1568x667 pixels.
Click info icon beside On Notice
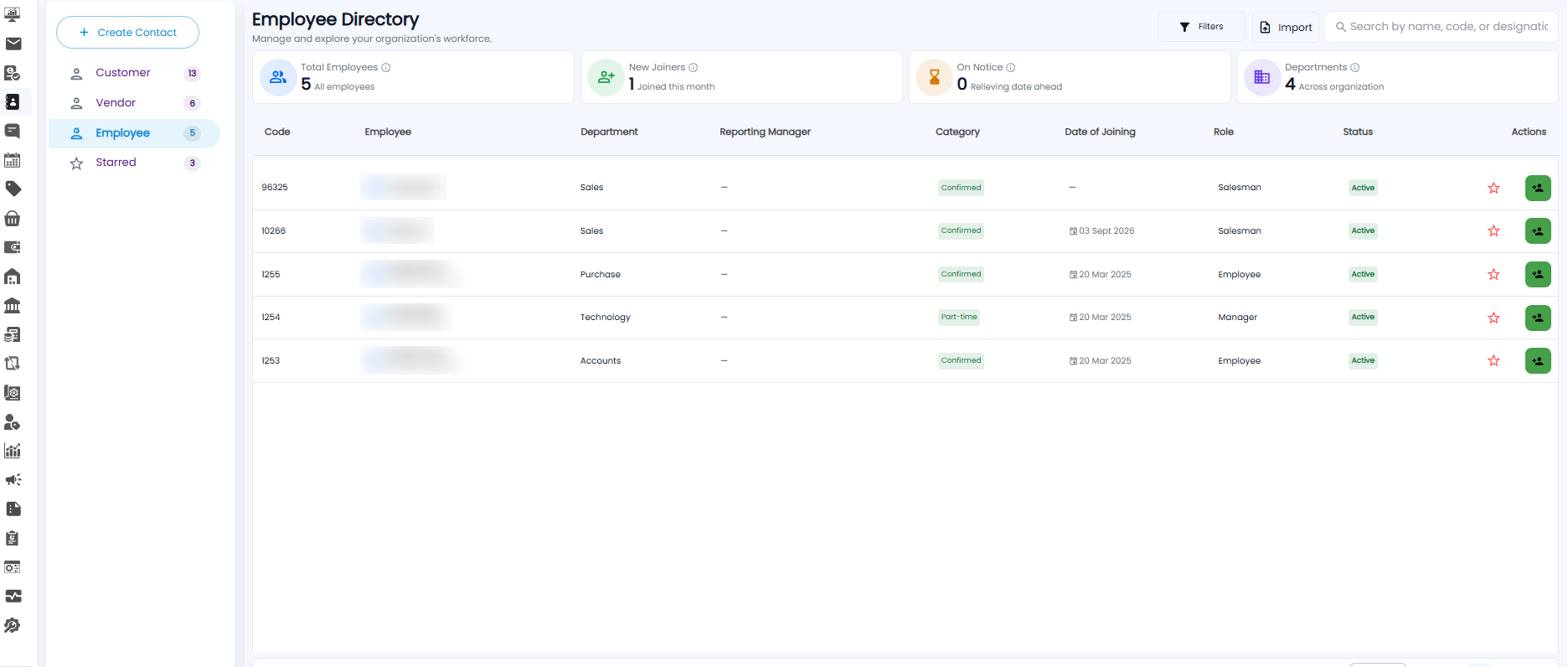click(1011, 67)
